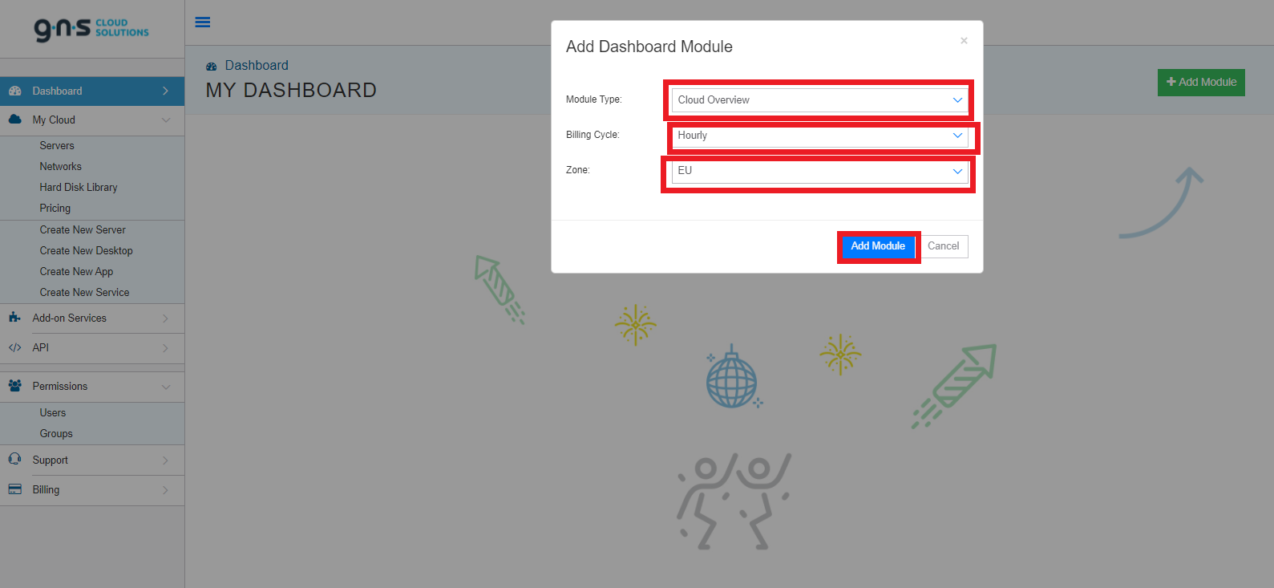Click the GNS Cloud Solutions logo
The image size is (1274, 588).
pos(90,29)
